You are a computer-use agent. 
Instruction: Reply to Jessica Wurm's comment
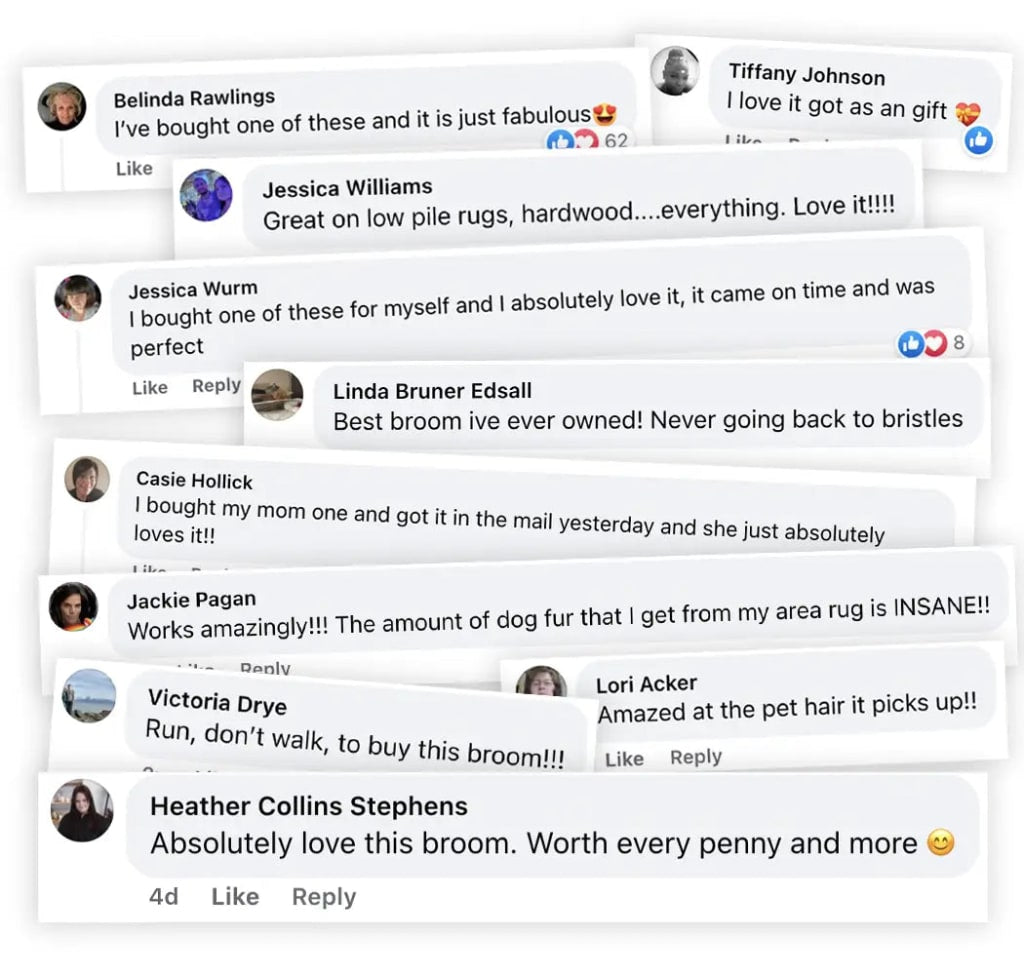(x=216, y=386)
